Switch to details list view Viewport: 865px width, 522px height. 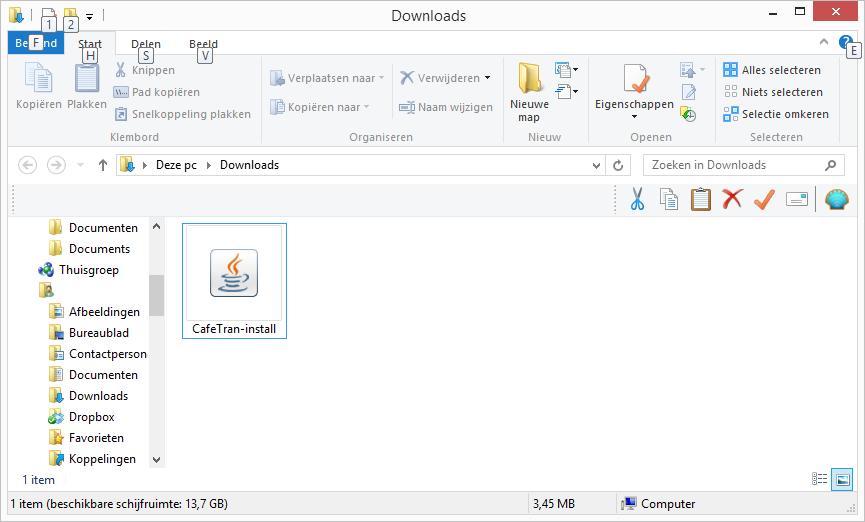(820, 480)
